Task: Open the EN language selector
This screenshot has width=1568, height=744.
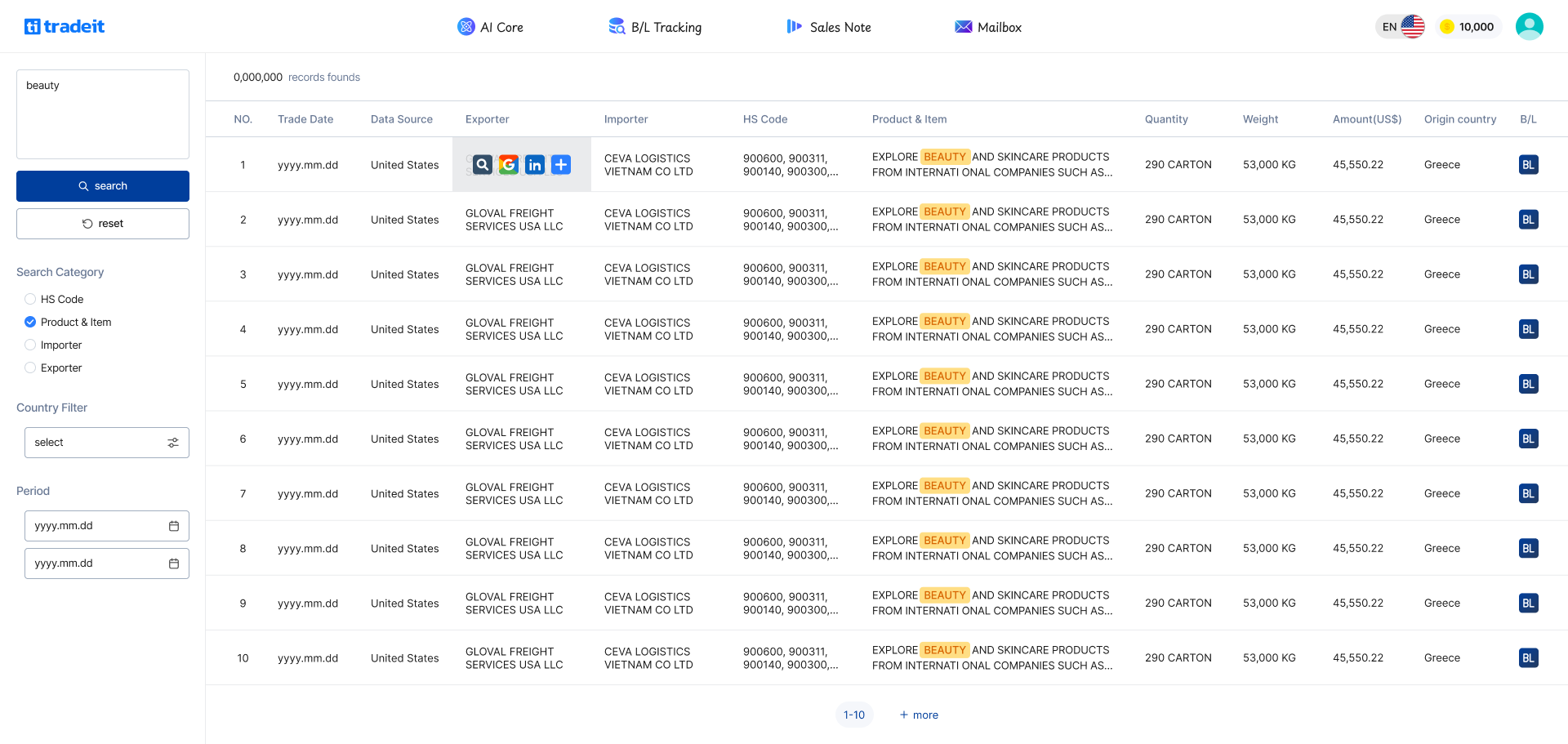Action: tap(1400, 27)
